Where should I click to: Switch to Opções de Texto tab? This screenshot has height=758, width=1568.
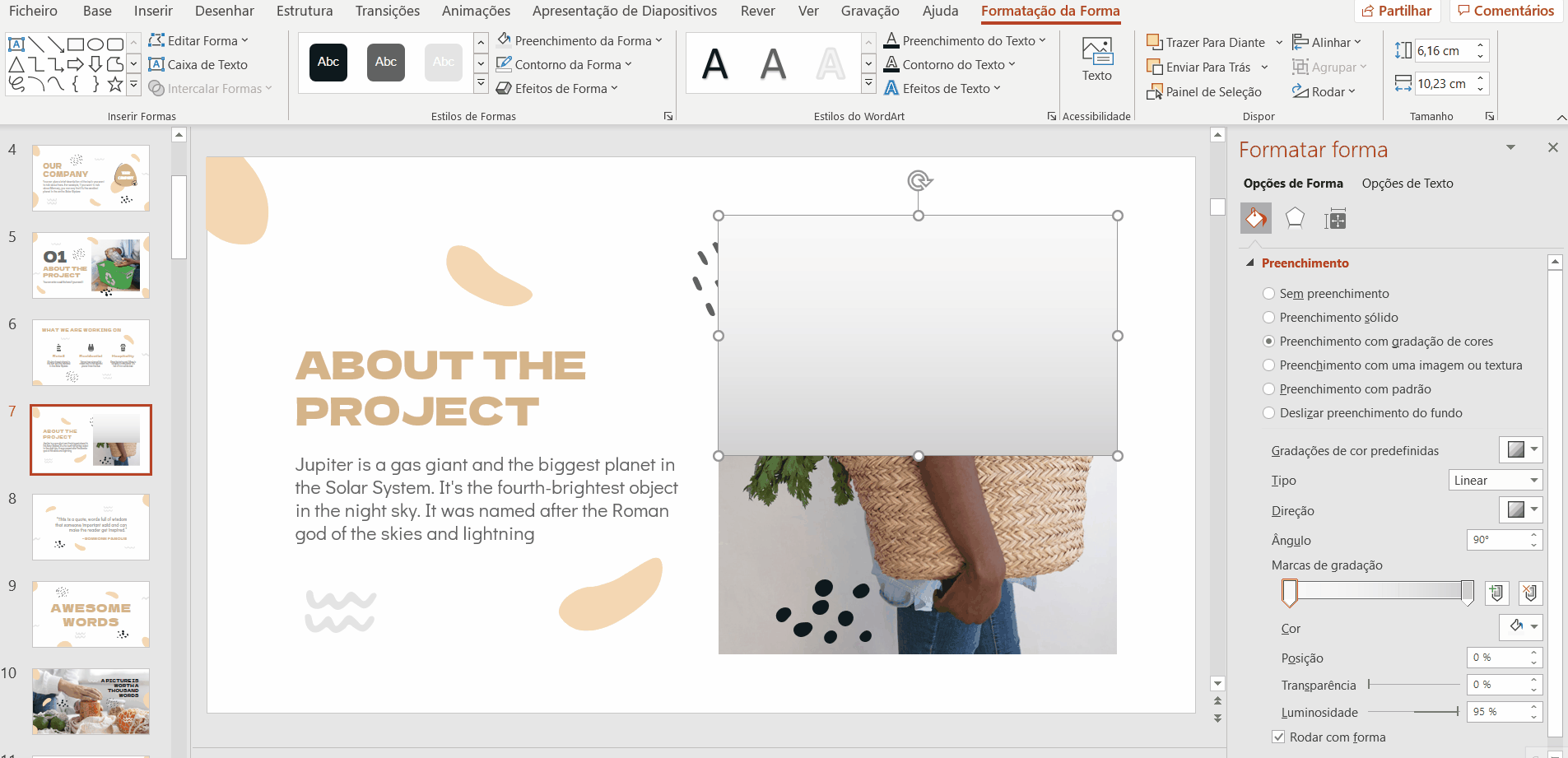(1407, 184)
